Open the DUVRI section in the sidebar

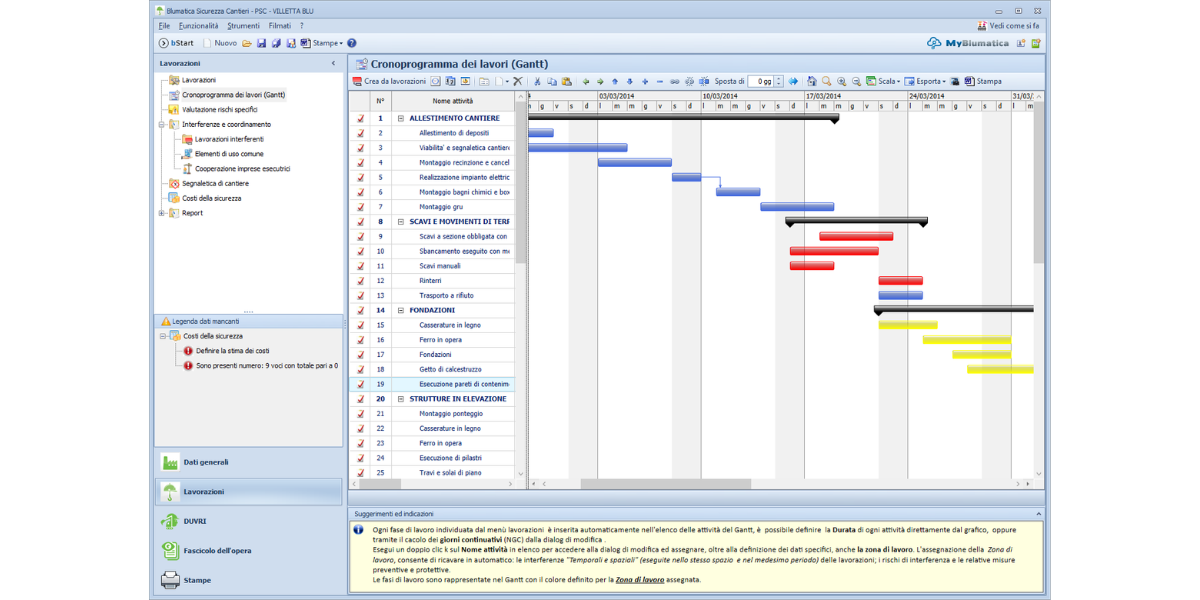(195, 521)
